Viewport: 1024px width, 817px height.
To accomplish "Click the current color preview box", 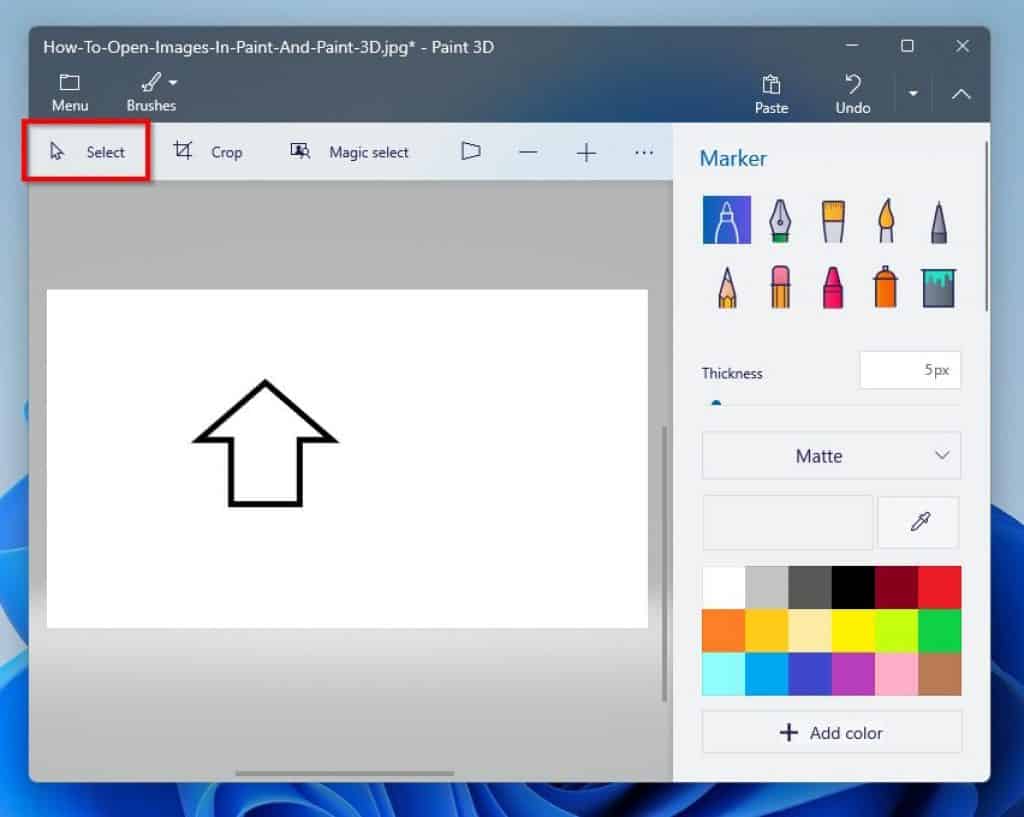I will point(787,522).
